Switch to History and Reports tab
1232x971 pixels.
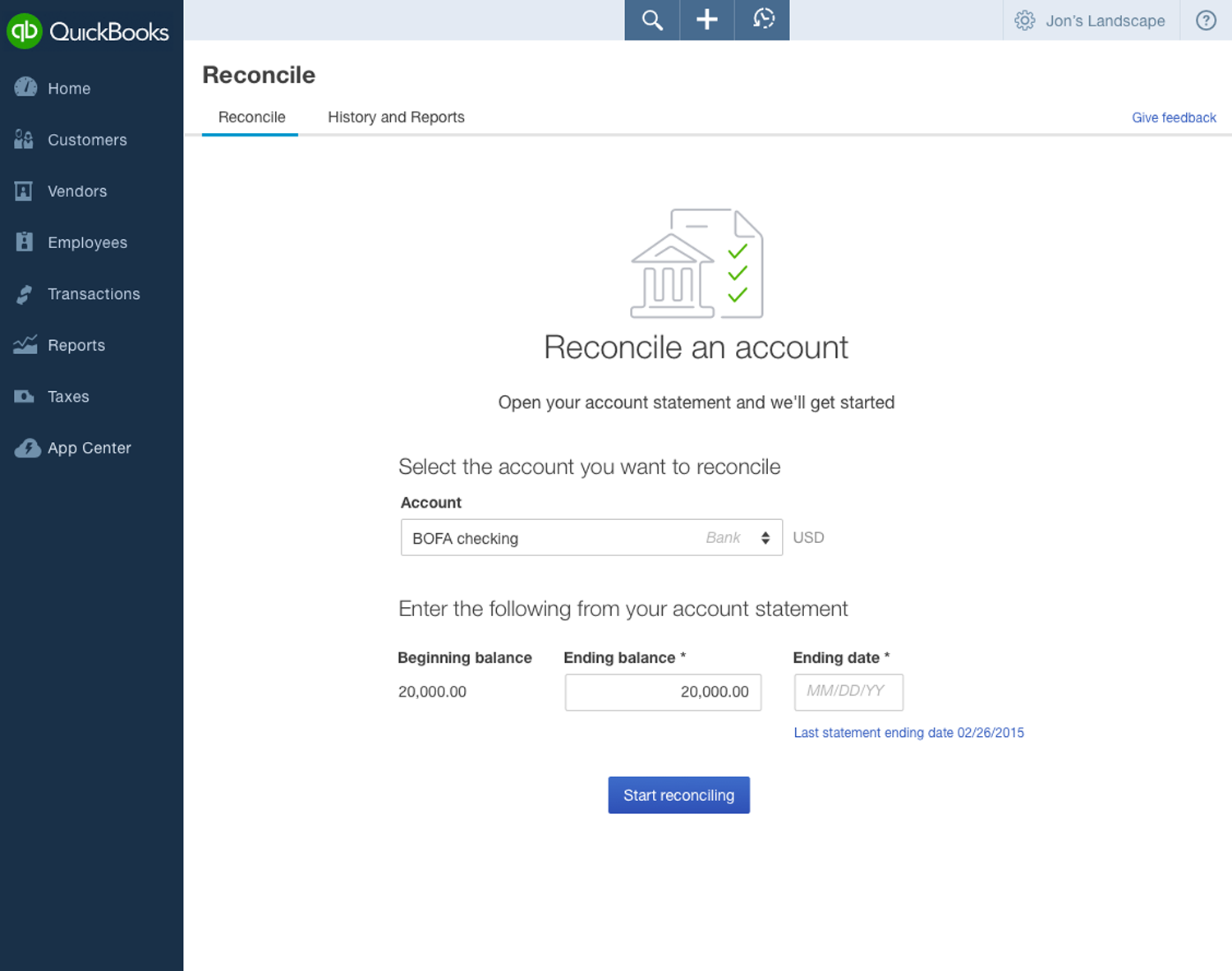[x=396, y=117]
